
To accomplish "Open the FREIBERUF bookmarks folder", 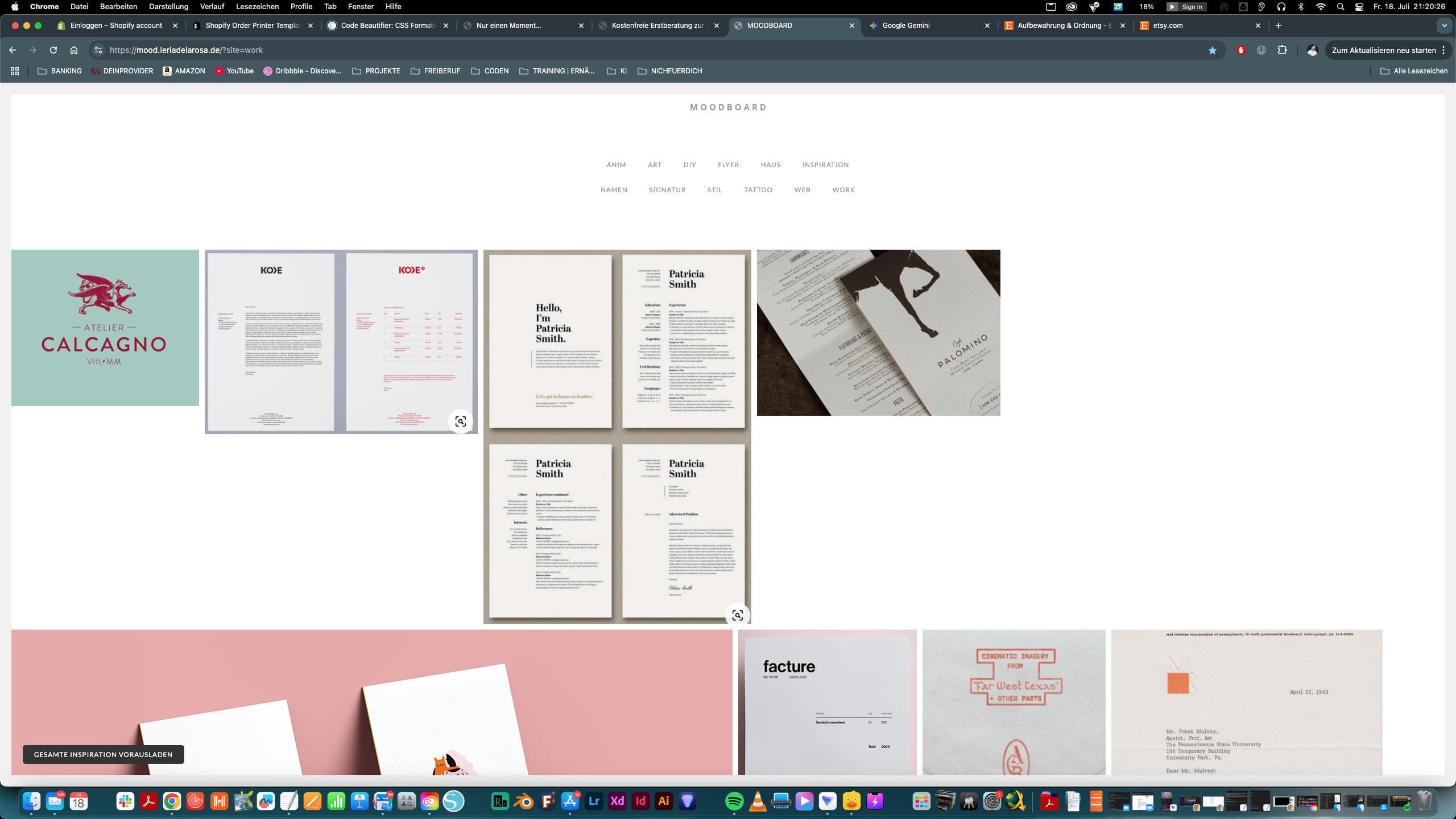I will click(435, 71).
